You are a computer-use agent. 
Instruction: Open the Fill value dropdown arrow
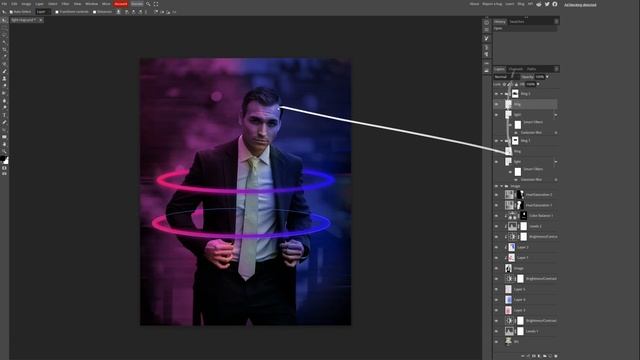click(x=538, y=84)
